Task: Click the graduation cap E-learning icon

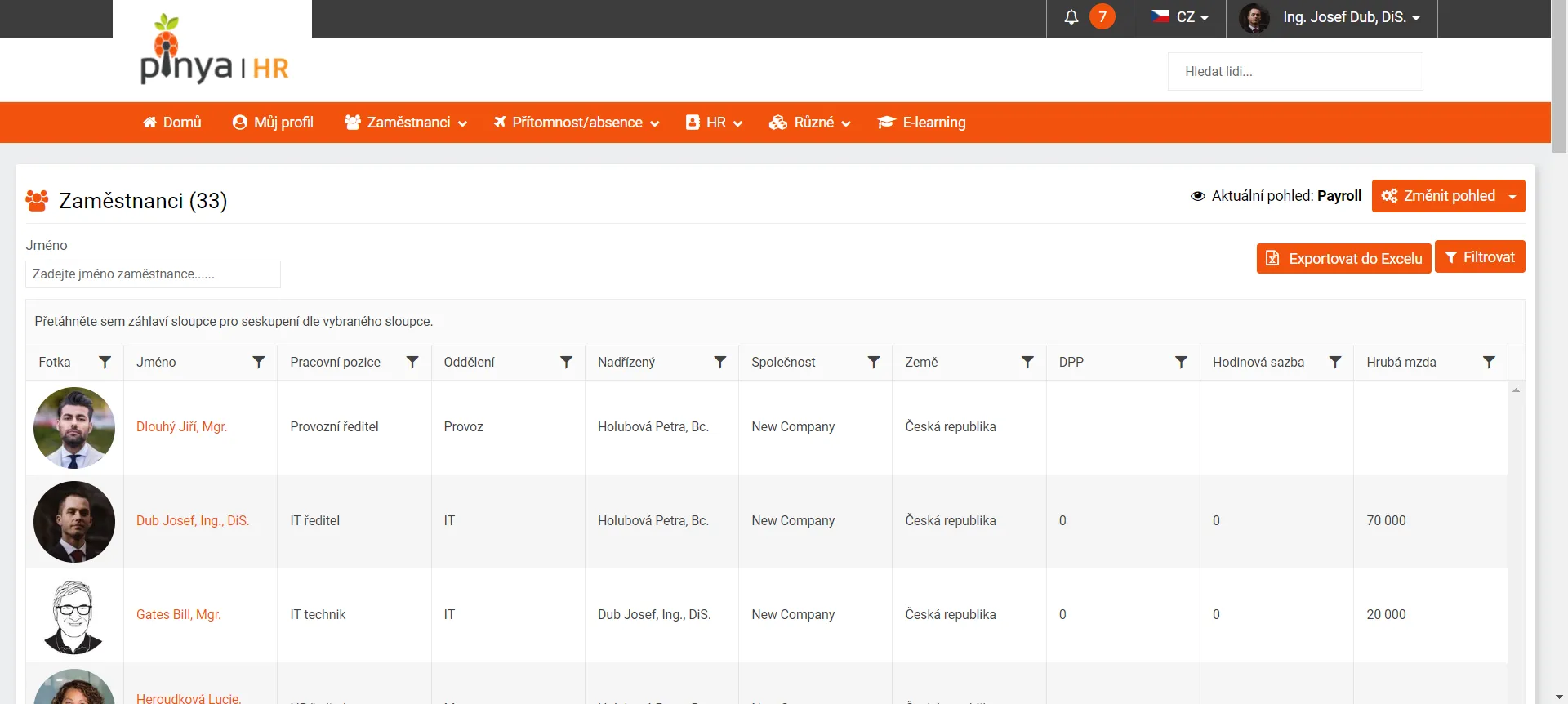Action: [x=886, y=123]
